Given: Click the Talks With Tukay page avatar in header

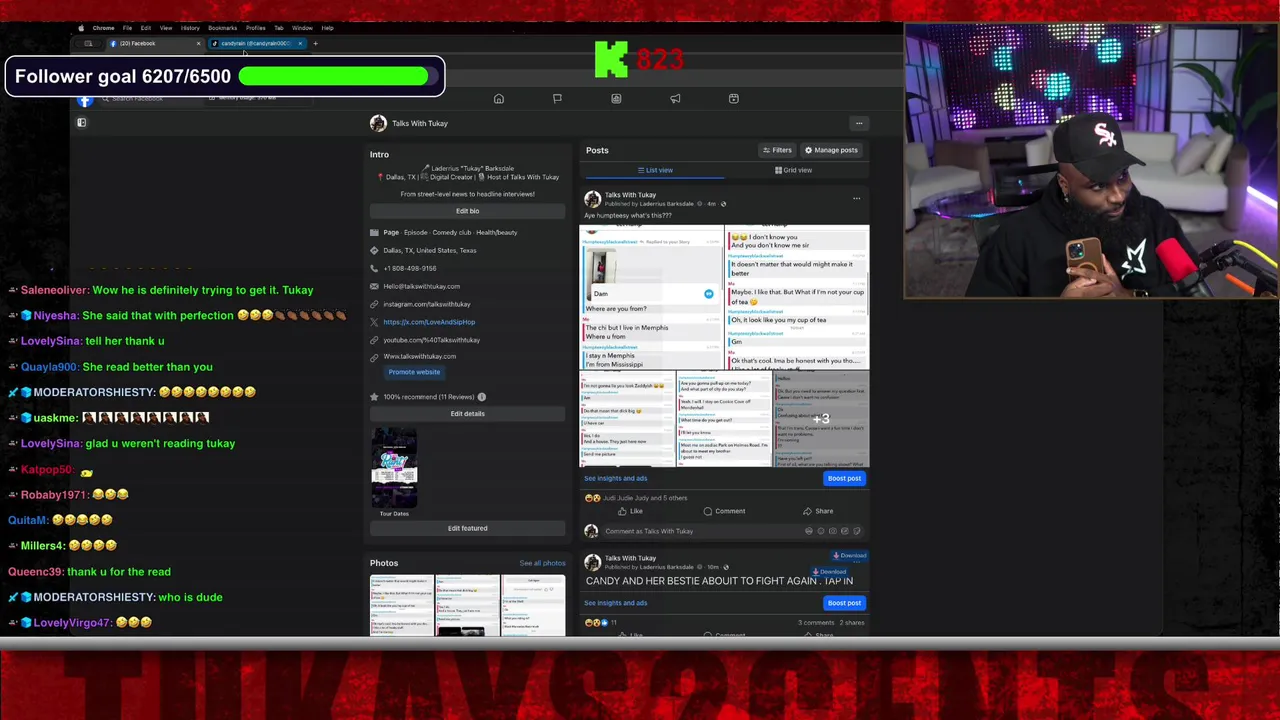Looking at the screenshot, I should [378, 123].
